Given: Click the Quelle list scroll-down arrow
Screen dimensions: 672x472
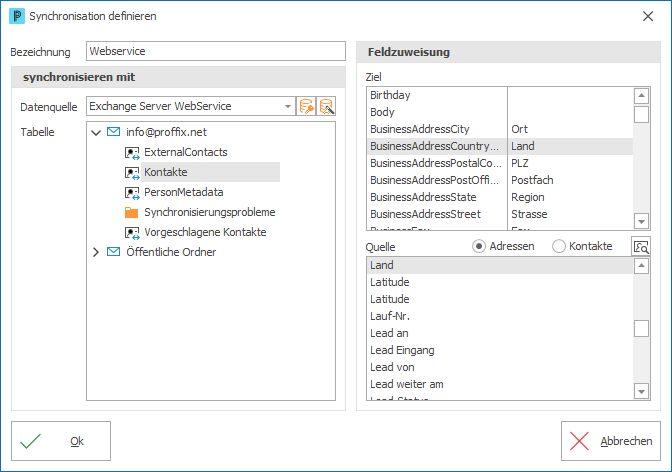Looking at the screenshot, I should coord(641,391).
